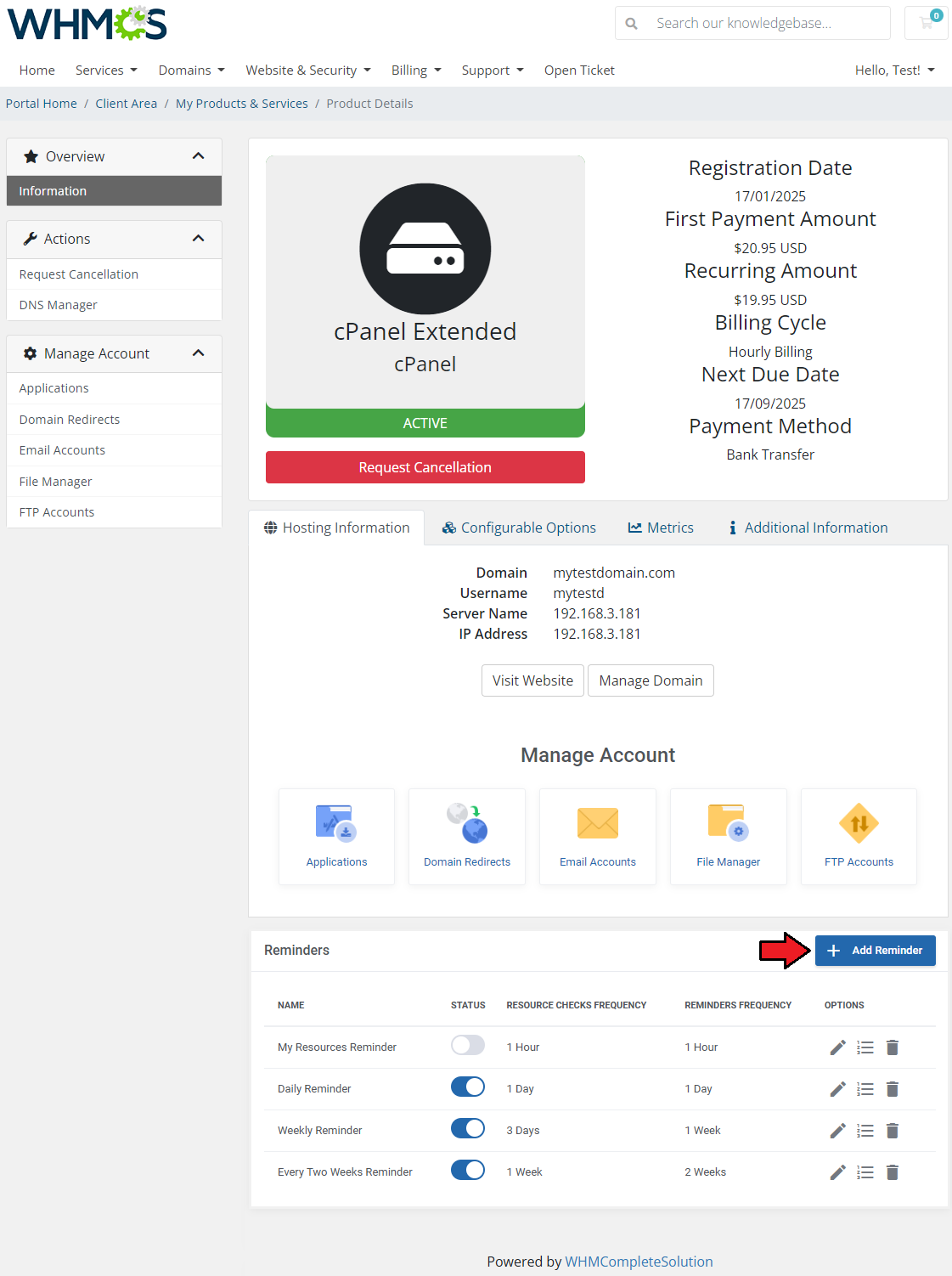Viewport: 952px width, 1276px height.
Task: Edit the My Resources Reminder entry
Action: pyautogui.click(x=837, y=1047)
